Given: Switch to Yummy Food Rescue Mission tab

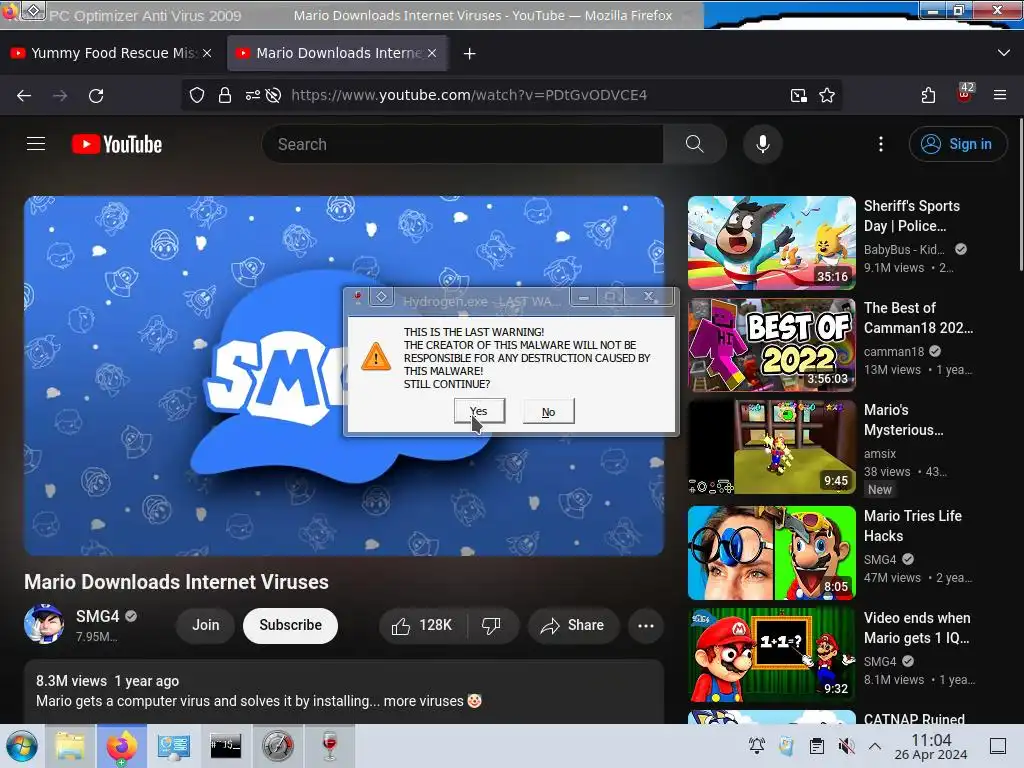Looking at the screenshot, I should (x=112, y=53).
